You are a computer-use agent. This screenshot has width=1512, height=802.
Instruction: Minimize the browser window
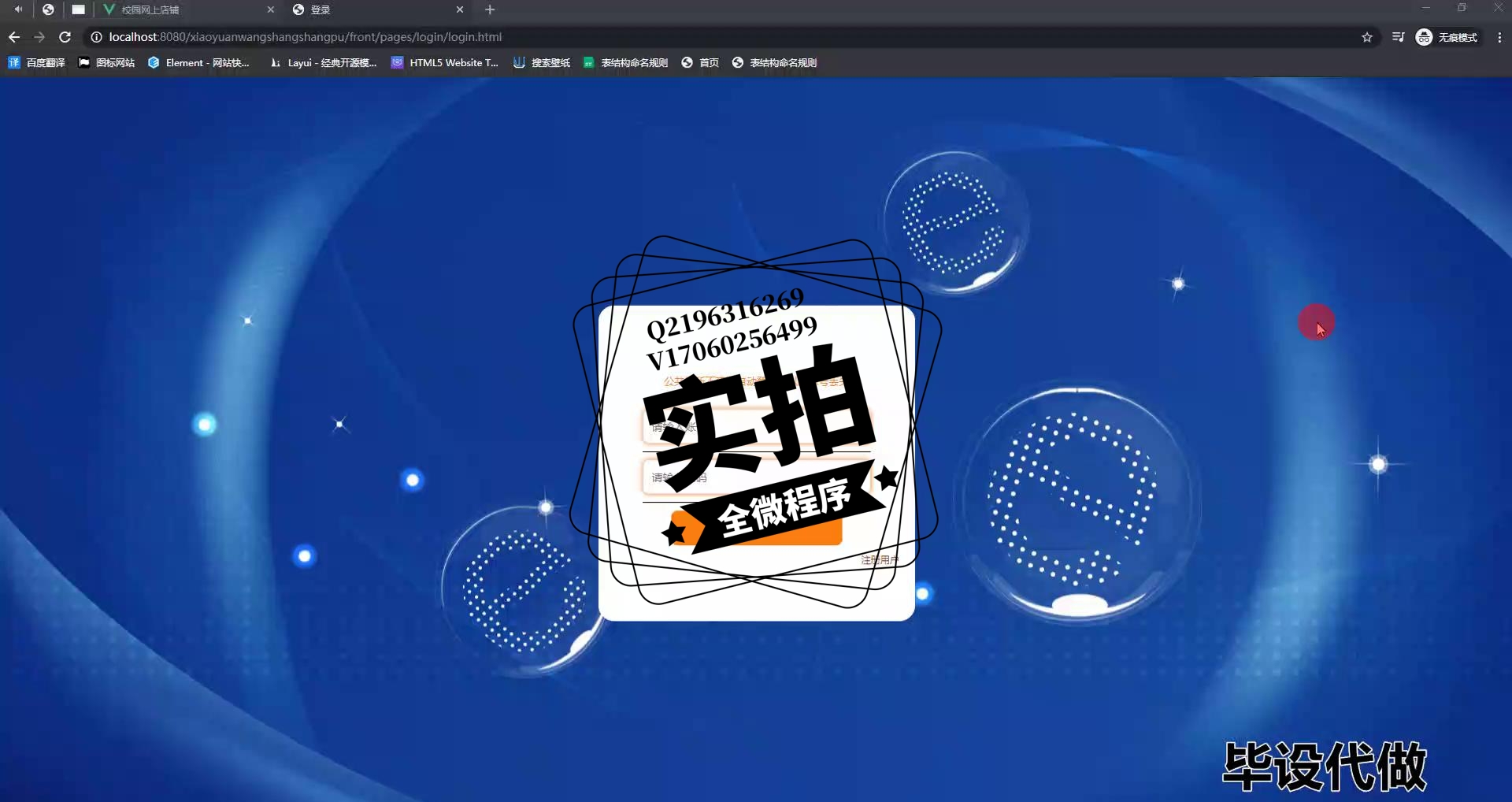tap(1426, 8)
